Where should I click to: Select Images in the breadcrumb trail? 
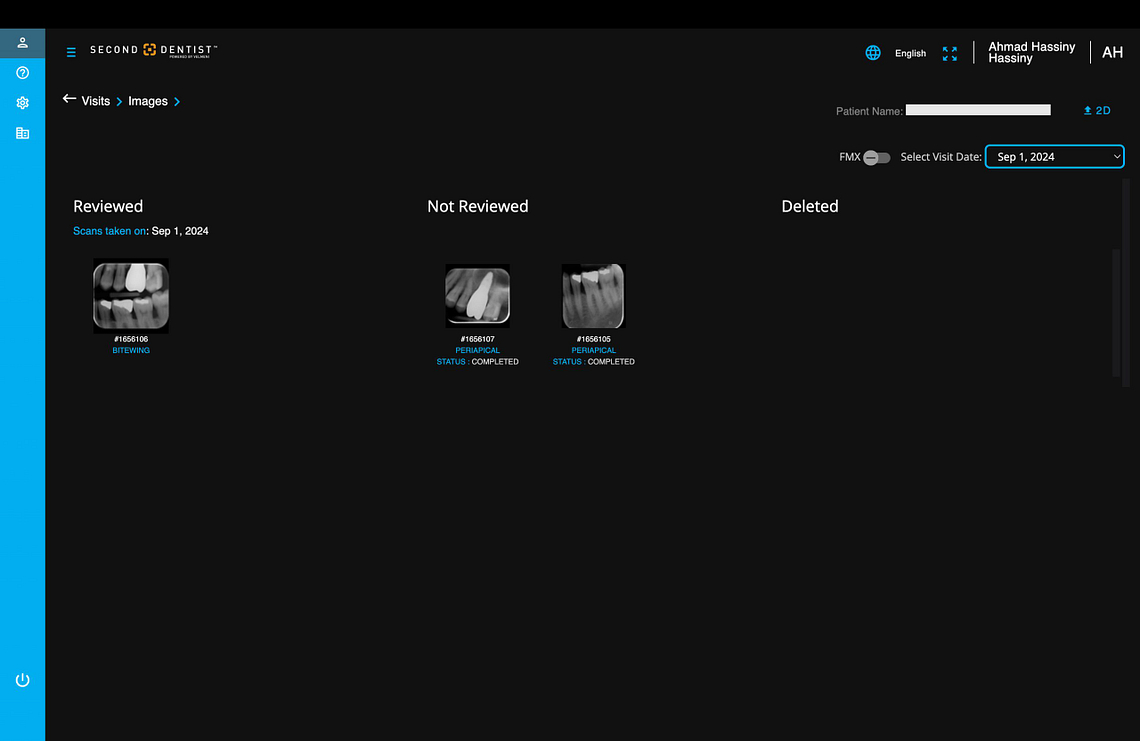click(x=148, y=101)
